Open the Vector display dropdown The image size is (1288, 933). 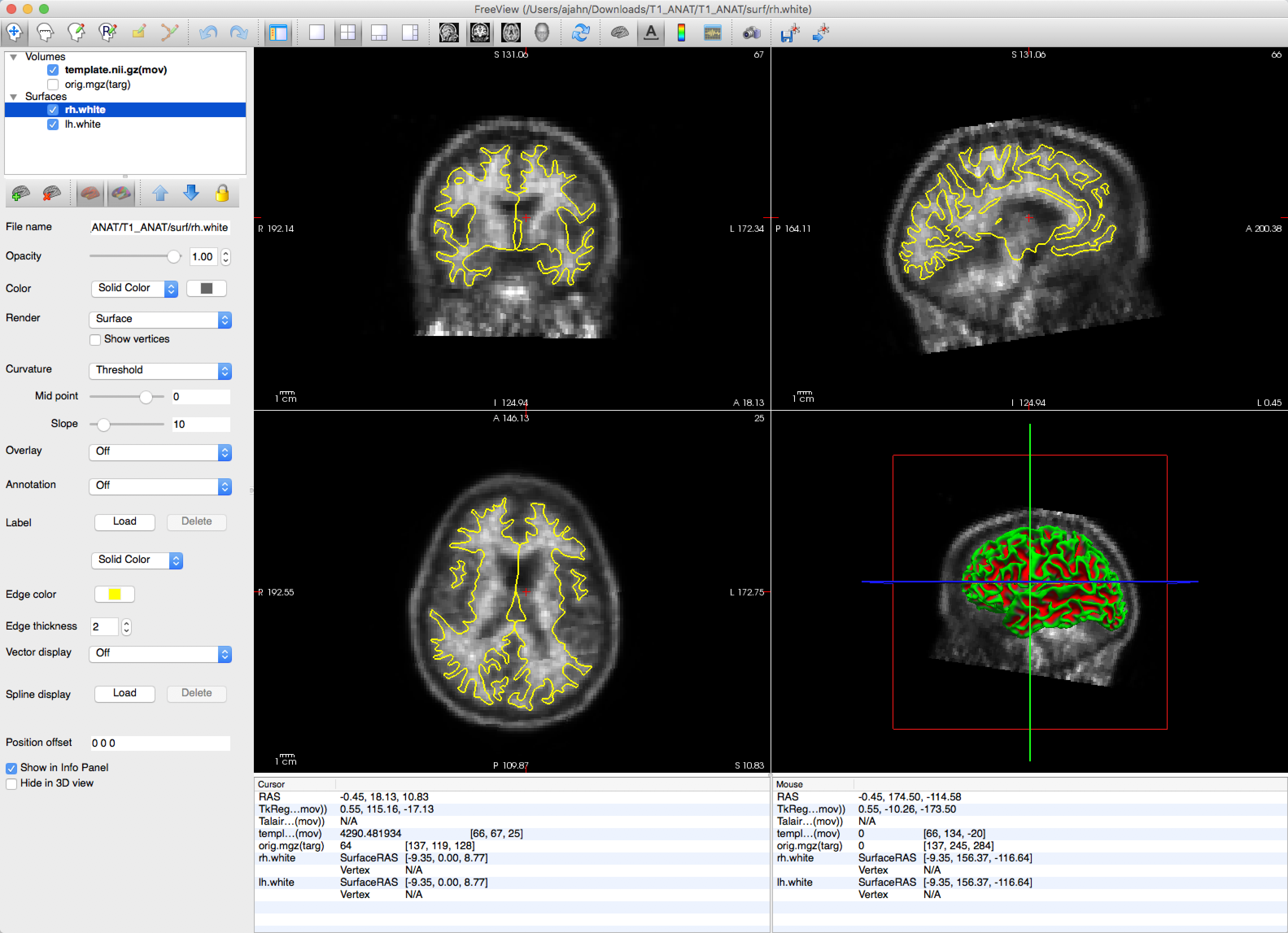pyautogui.click(x=160, y=654)
